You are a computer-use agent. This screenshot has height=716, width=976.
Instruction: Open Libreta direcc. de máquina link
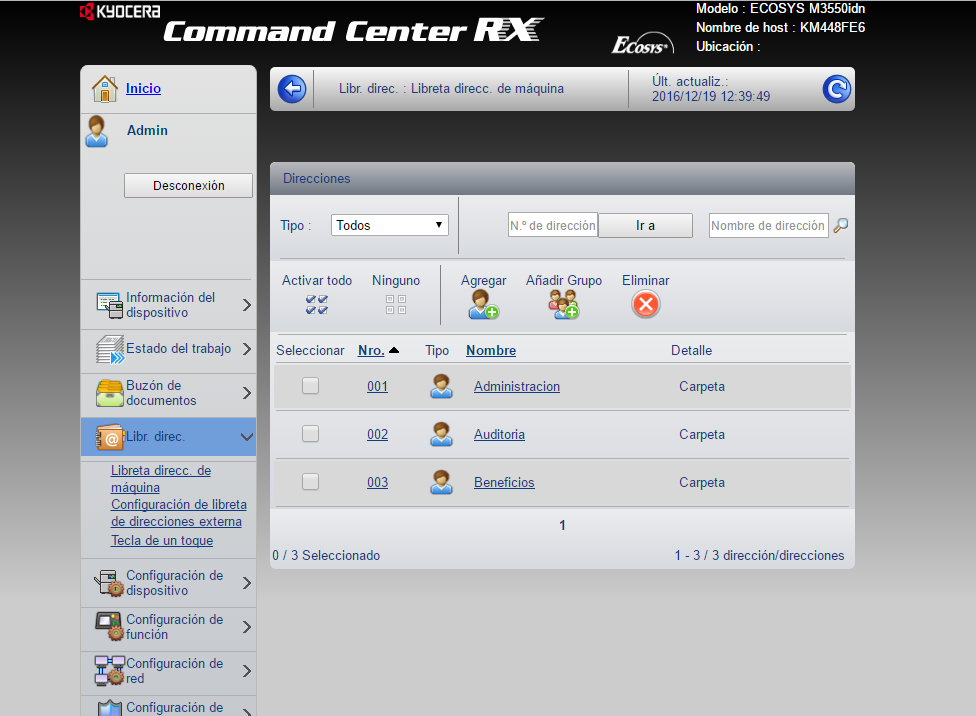click(x=161, y=479)
